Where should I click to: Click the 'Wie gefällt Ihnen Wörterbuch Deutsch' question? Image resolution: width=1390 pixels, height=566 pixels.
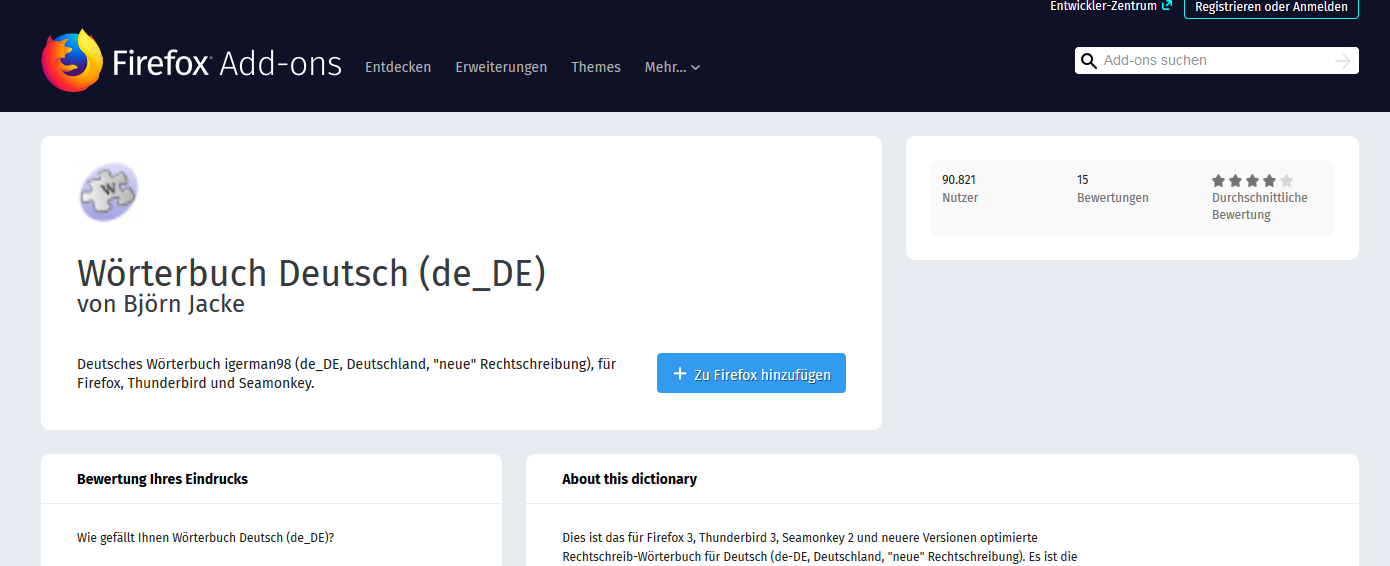(x=205, y=538)
